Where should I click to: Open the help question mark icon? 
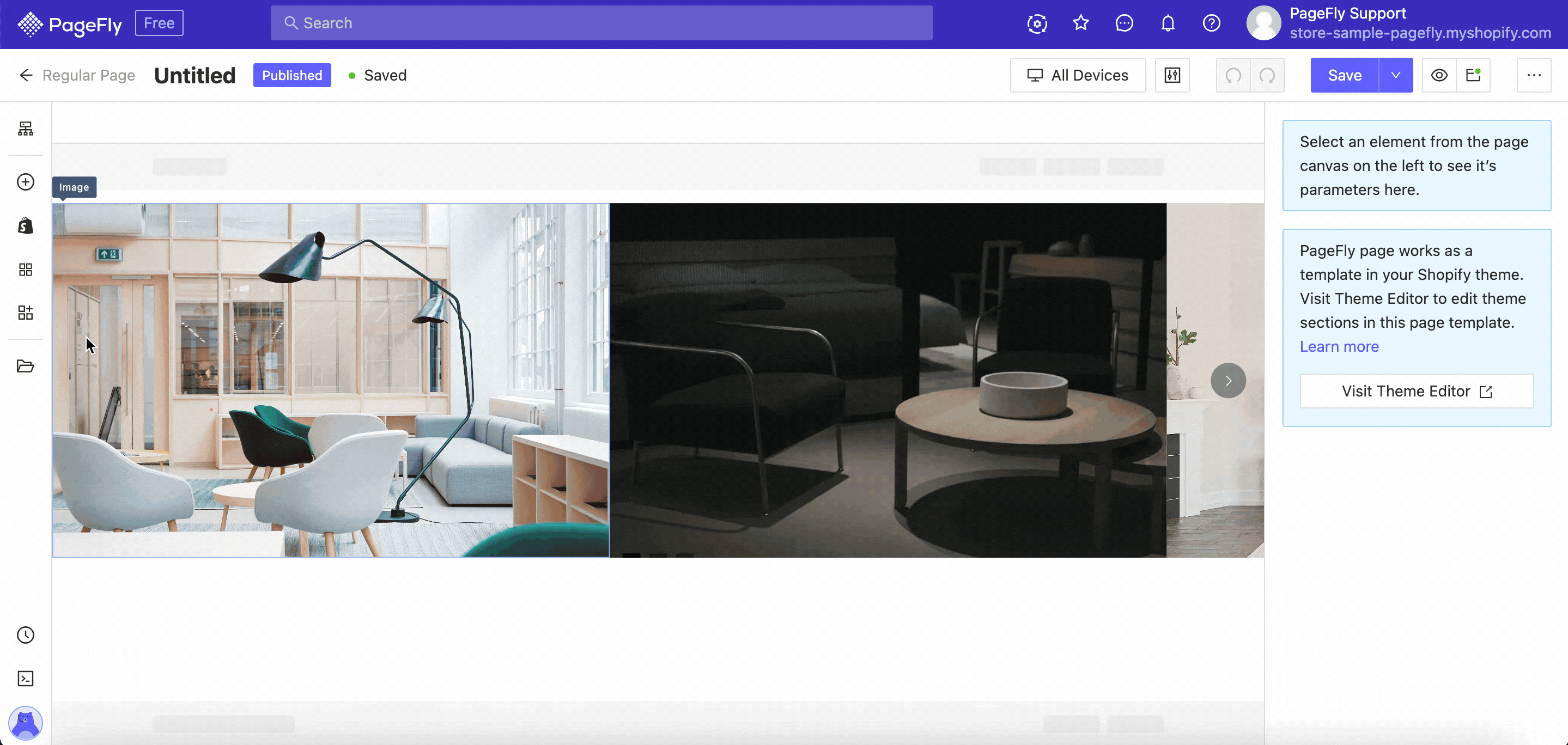1211,23
